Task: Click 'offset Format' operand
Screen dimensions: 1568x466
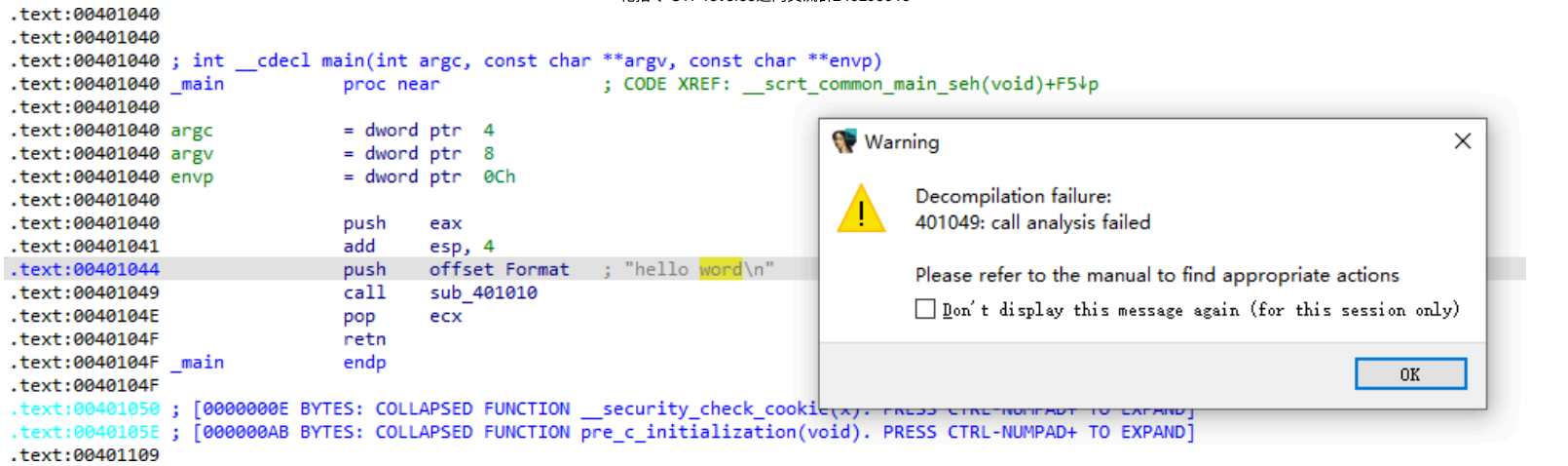Action: coord(499,269)
